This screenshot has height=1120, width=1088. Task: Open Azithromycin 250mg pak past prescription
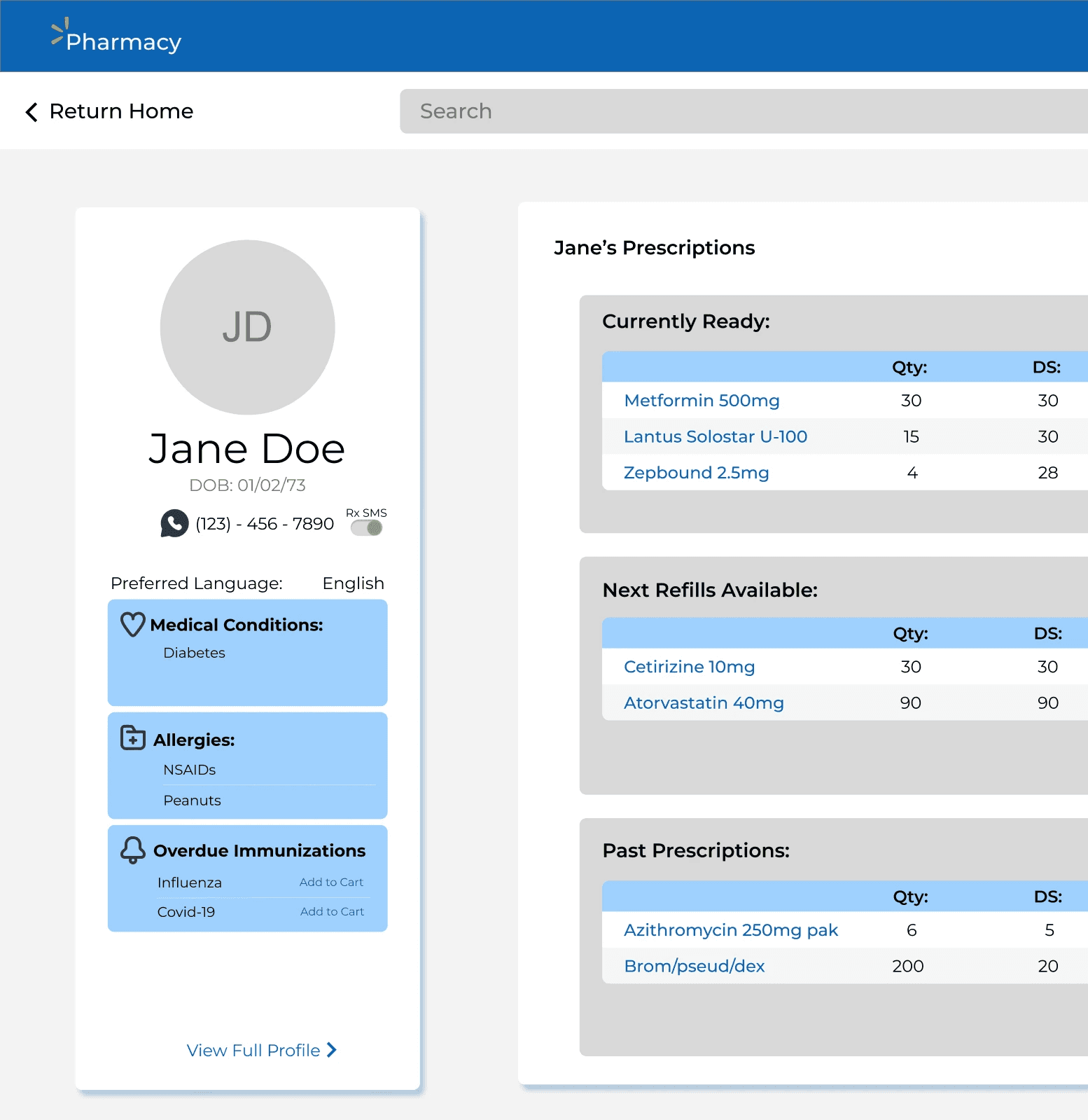click(731, 930)
